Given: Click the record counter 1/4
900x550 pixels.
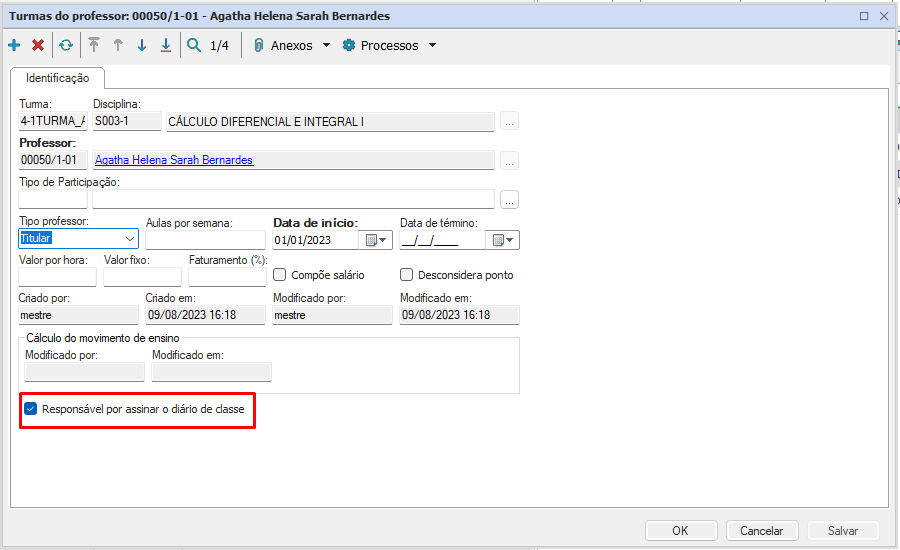Looking at the screenshot, I should (x=219, y=45).
